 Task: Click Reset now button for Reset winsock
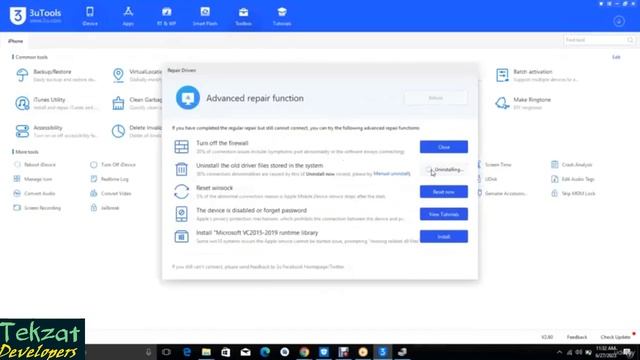pos(444,192)
